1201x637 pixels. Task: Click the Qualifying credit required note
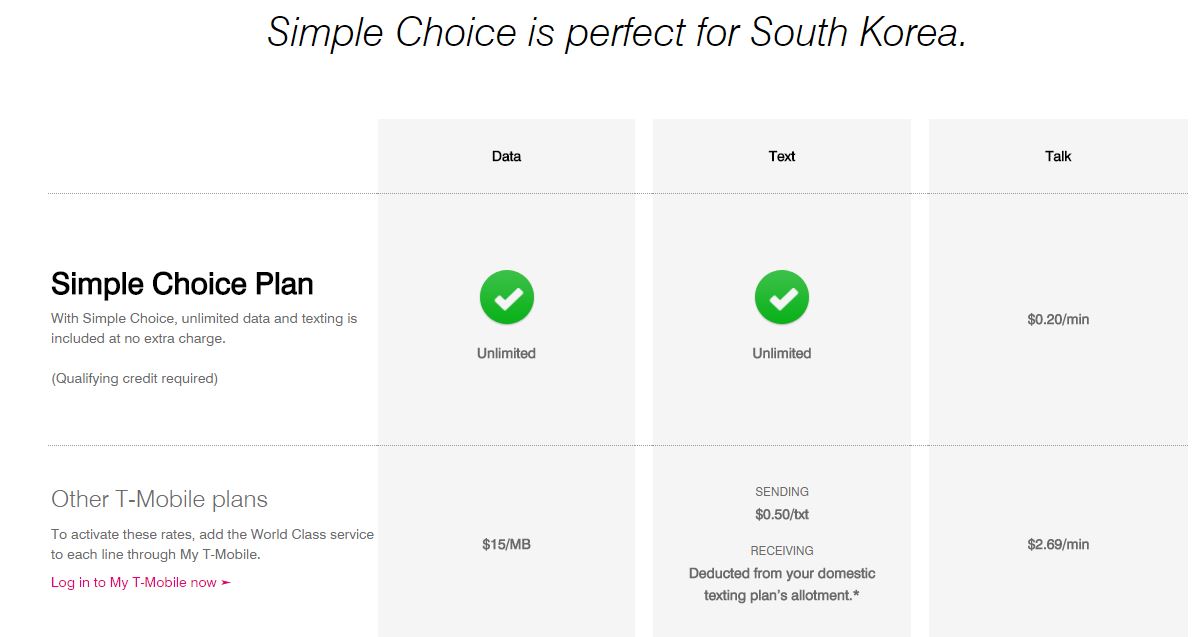134,378
